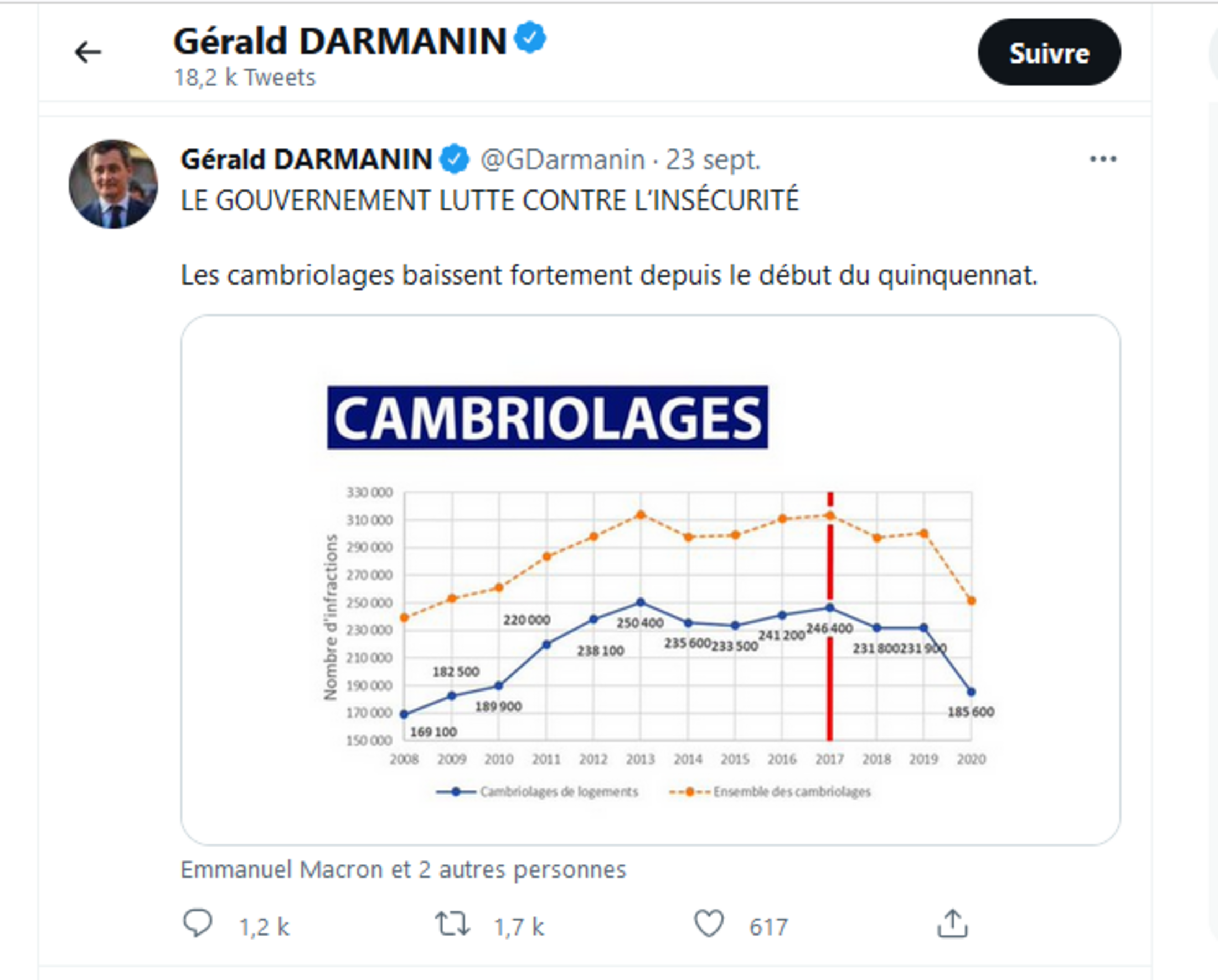
Task: Click the 617 likes count
Action: pos(768,927)
